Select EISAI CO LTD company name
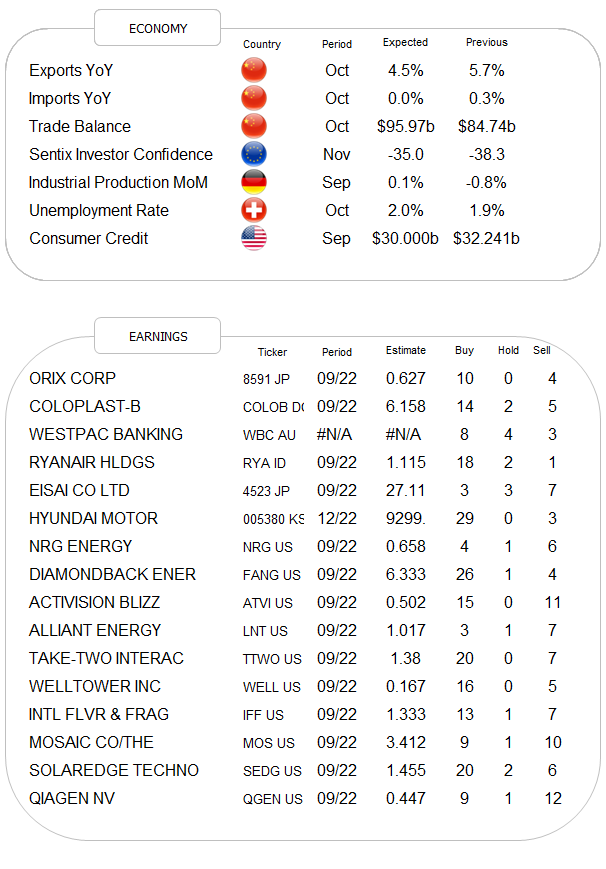Screen dimensions: 606x869 pos(79,490)
